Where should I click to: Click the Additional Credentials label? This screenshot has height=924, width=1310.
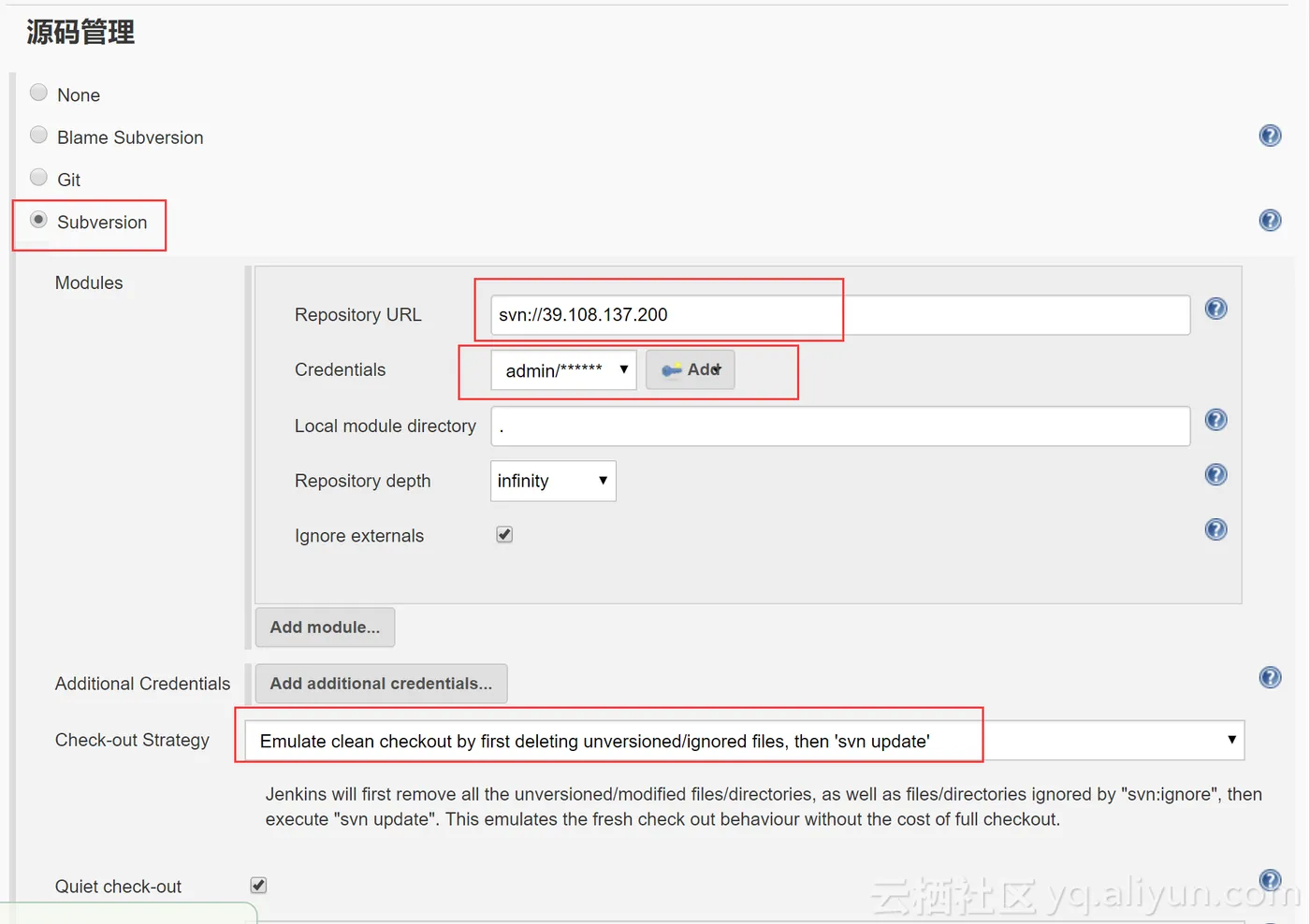coord(142,684)
